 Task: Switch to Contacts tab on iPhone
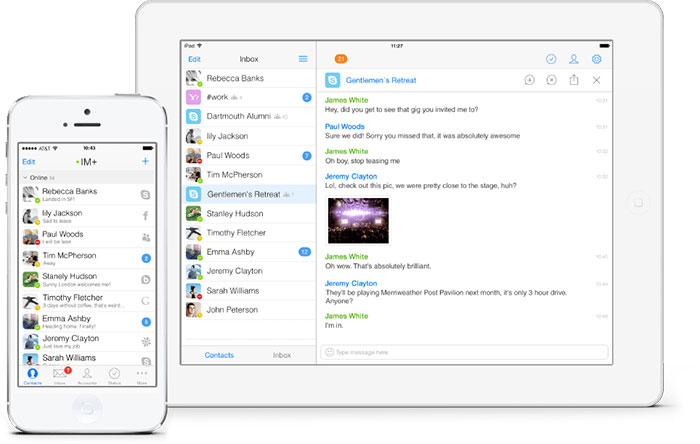pos(33,376)
